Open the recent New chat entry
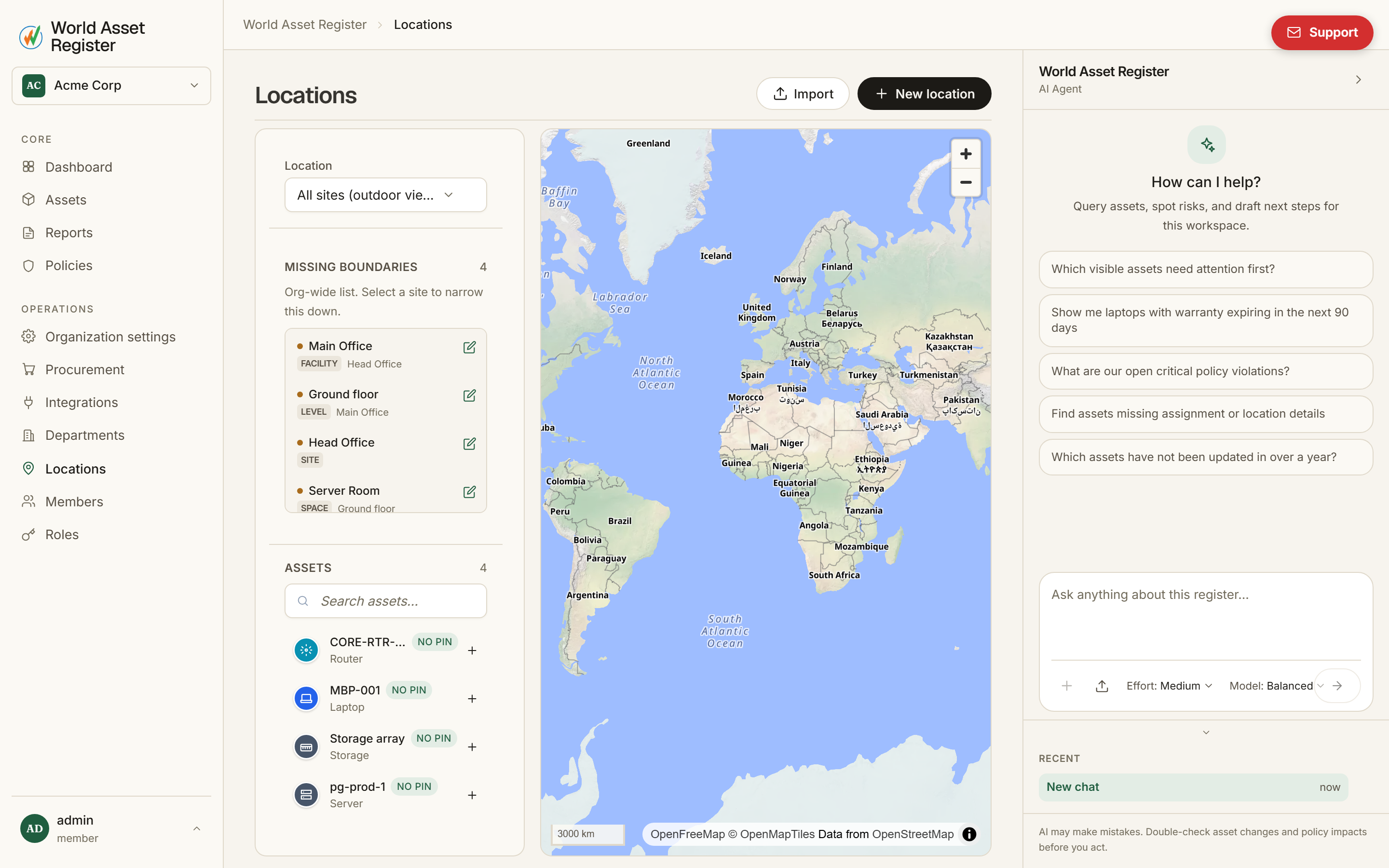Image resolution: width=1389 pixels, height=868 pixels. click(x=1193, y=787)
